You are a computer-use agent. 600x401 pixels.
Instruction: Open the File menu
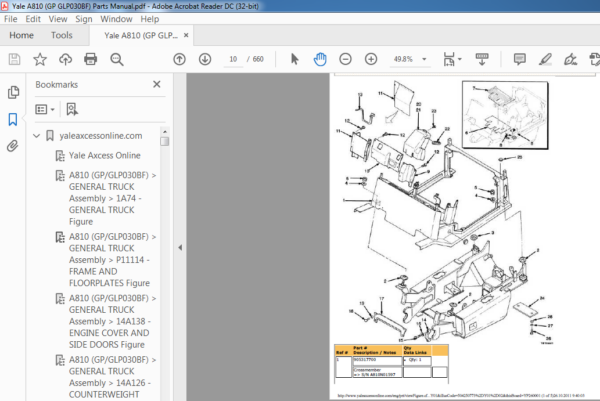pyautogui.click(x=10, y=19)
